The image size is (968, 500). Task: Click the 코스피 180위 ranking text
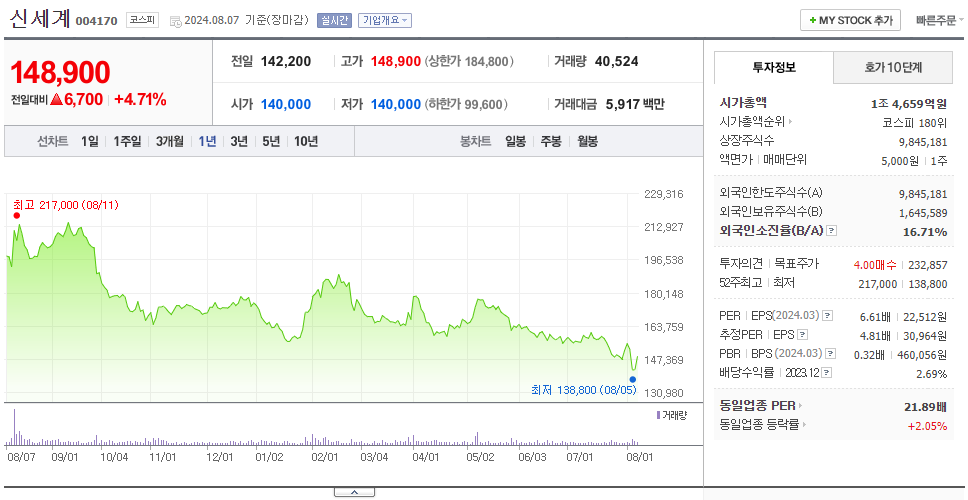[915, 122]
